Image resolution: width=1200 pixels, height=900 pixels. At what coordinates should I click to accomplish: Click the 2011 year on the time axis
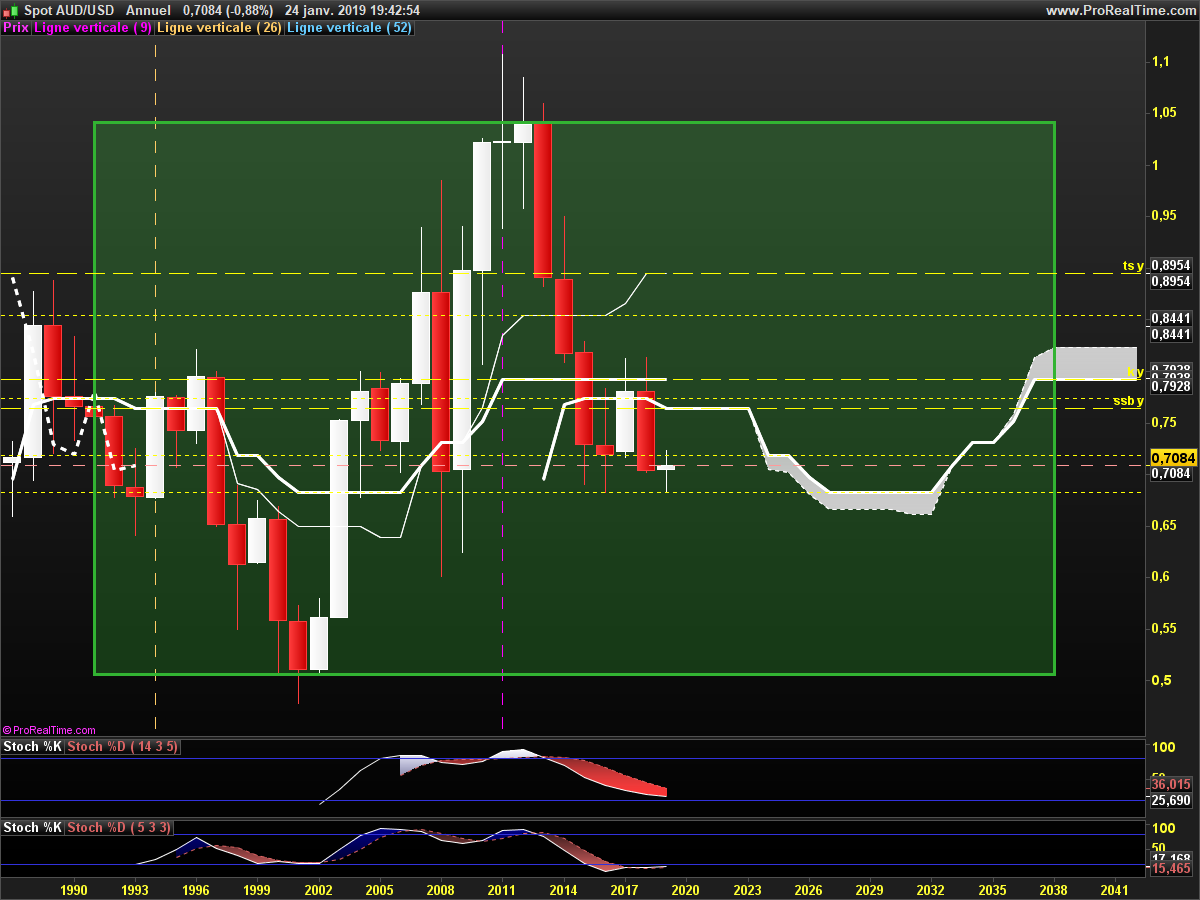point(502,890)
